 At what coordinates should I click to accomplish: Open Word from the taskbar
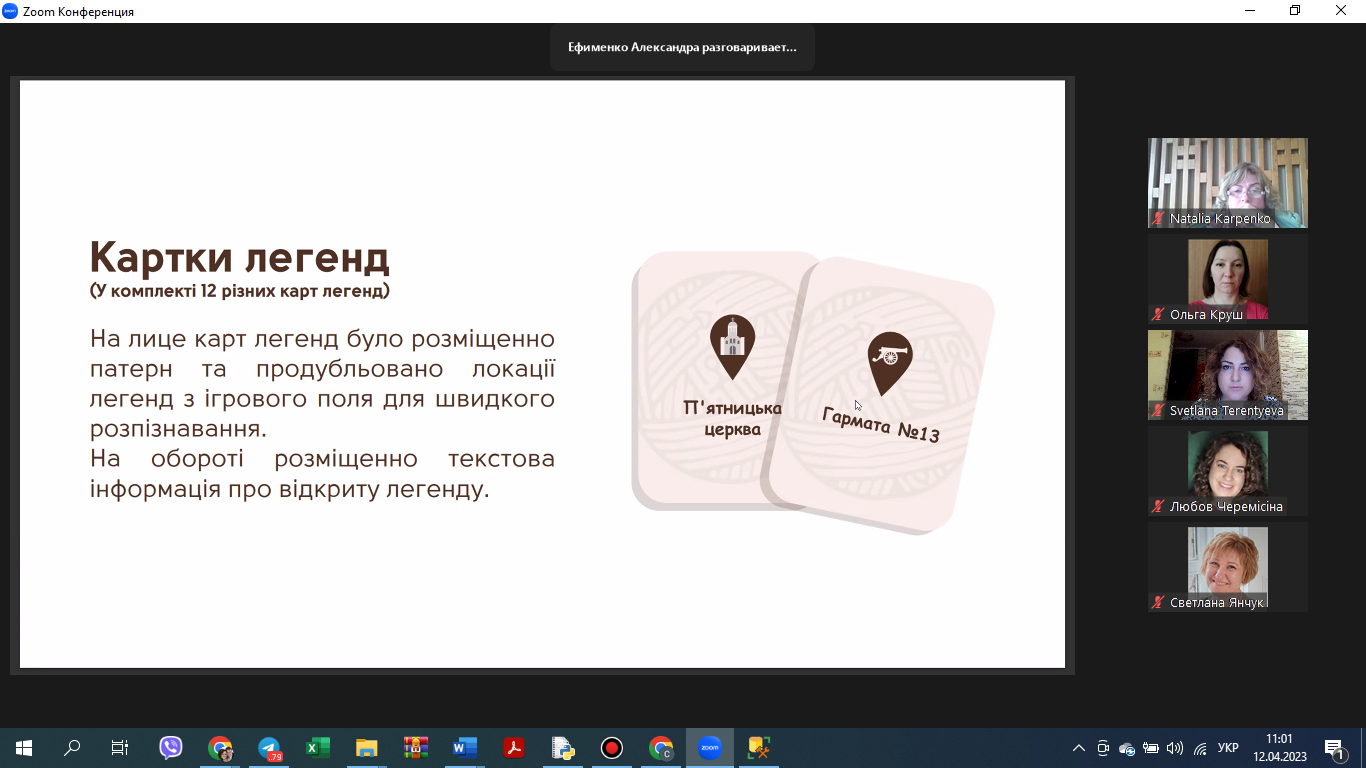[x=465, y=748]
